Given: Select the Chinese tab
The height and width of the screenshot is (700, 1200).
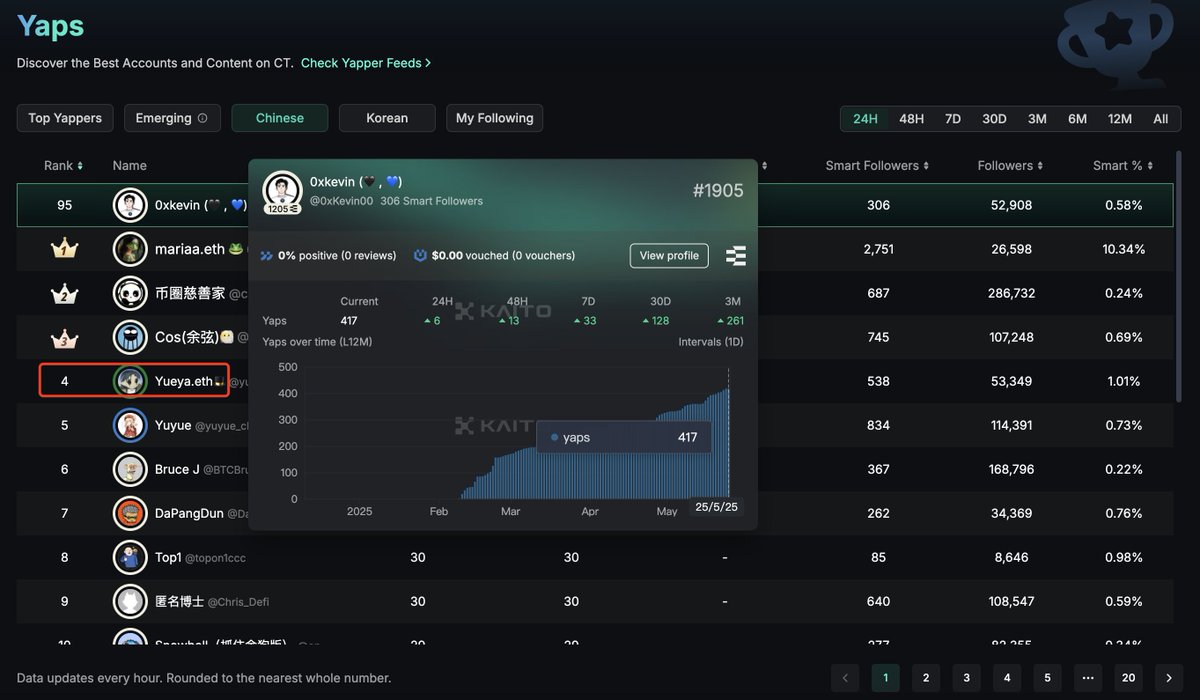Looking at the screenshot, I should pyautogui.click(x=280, y=118).
